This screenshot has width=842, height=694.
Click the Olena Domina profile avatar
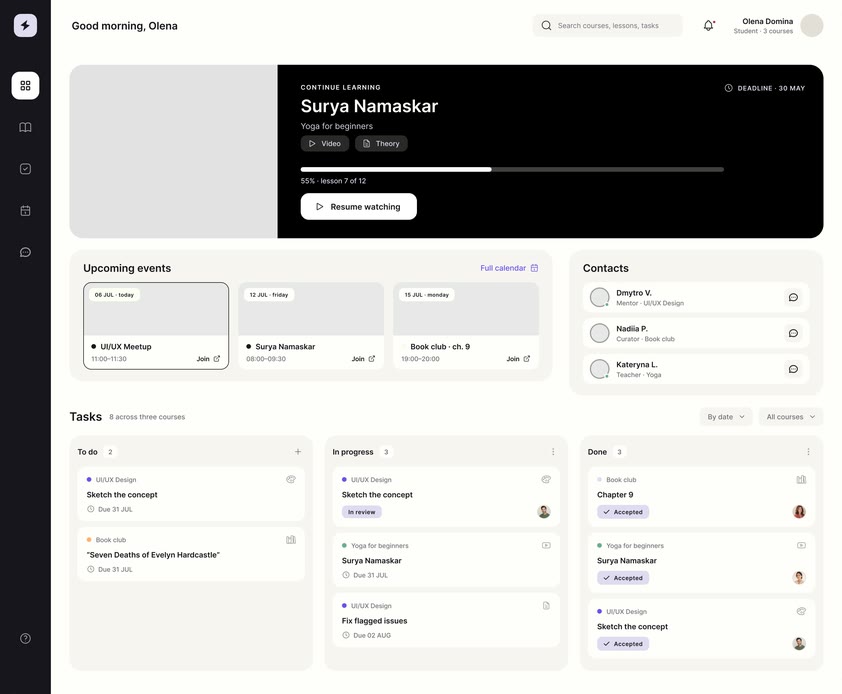tap(811, 25)
